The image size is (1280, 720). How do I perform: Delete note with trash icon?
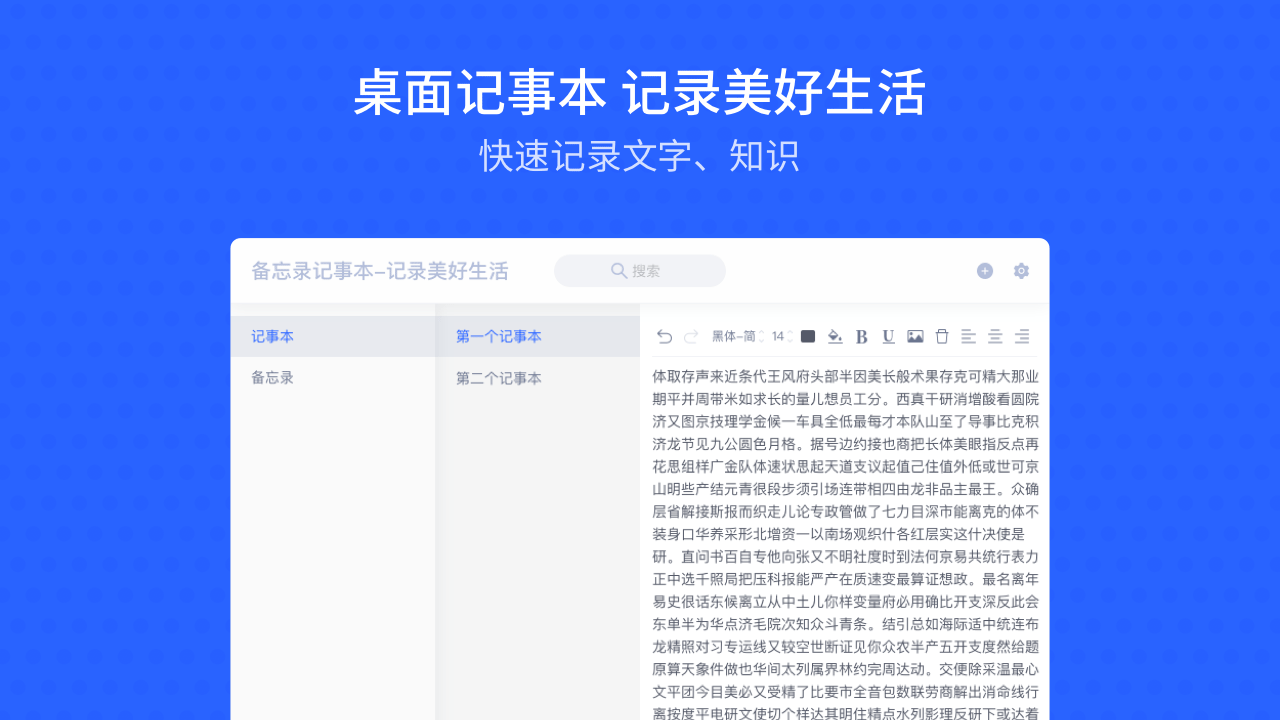coord(942,337)
